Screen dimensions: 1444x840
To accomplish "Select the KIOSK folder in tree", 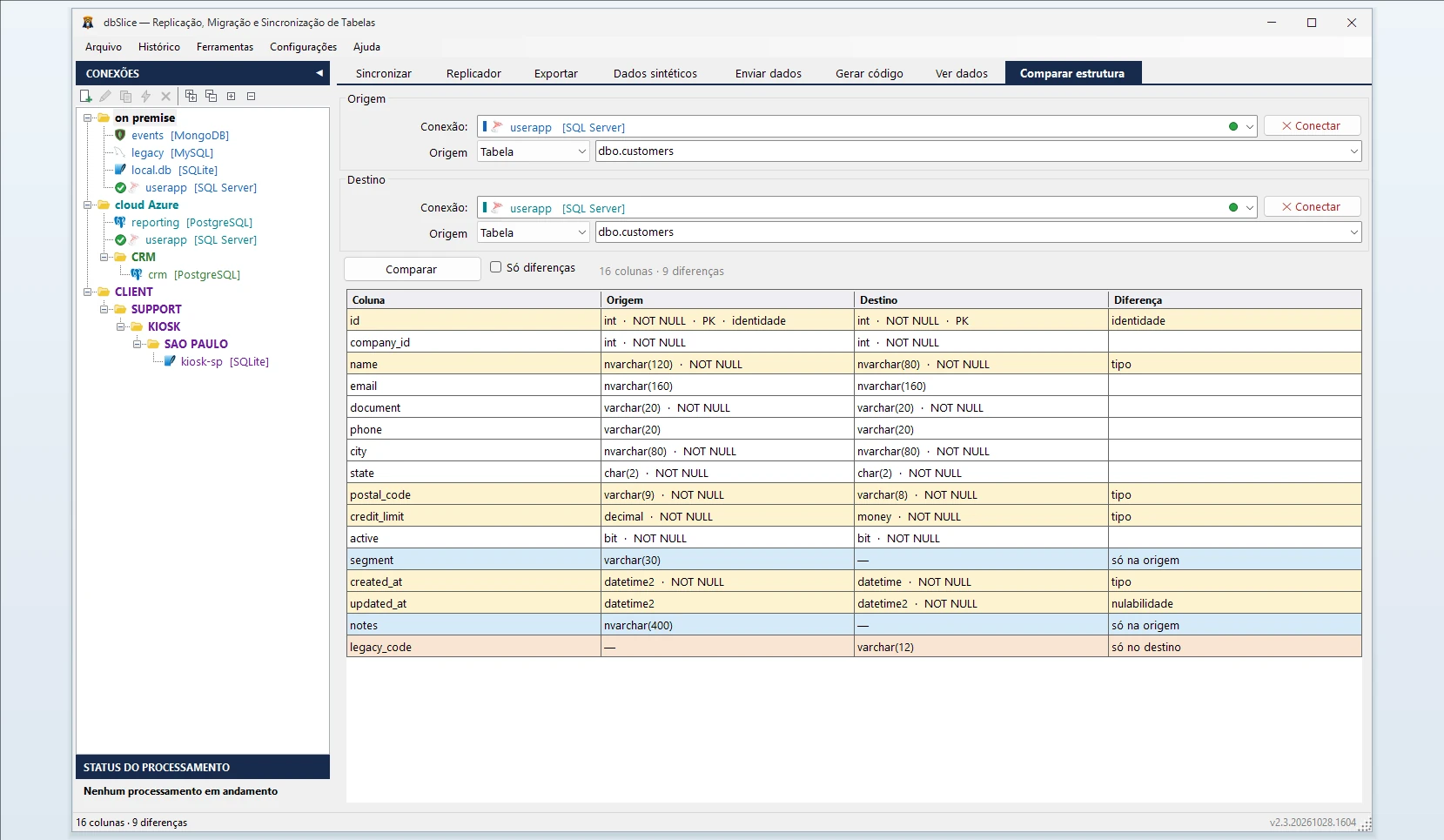I will (164, 326).
